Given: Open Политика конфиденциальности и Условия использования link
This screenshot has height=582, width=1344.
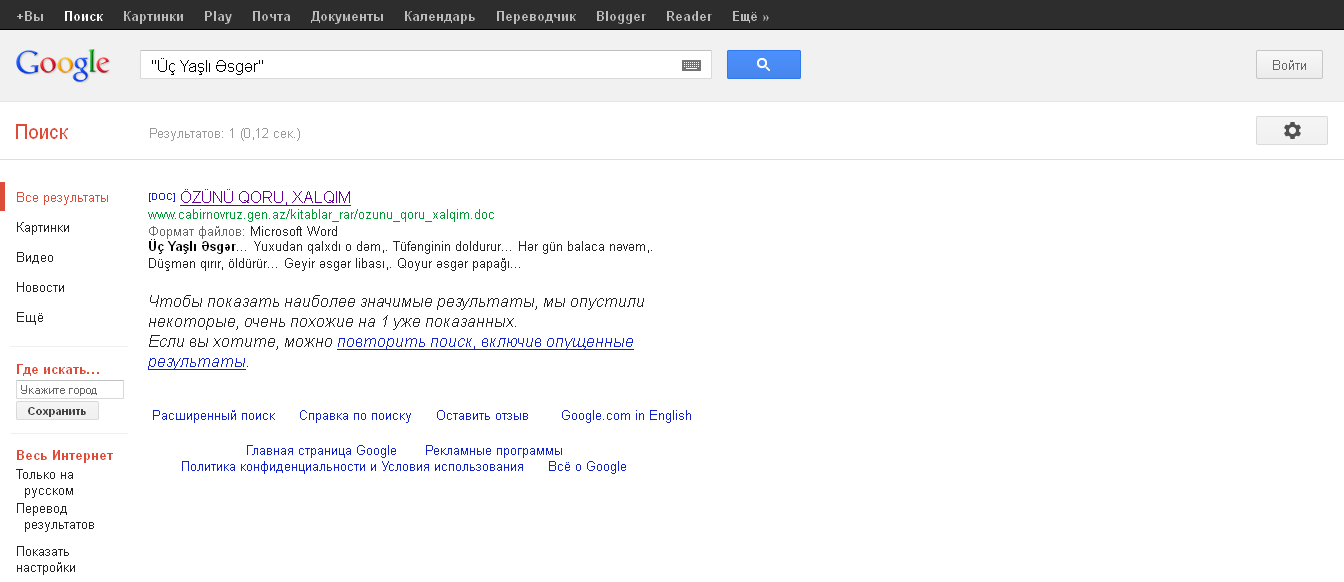Looking at the screenshot, I should [352, 467].
